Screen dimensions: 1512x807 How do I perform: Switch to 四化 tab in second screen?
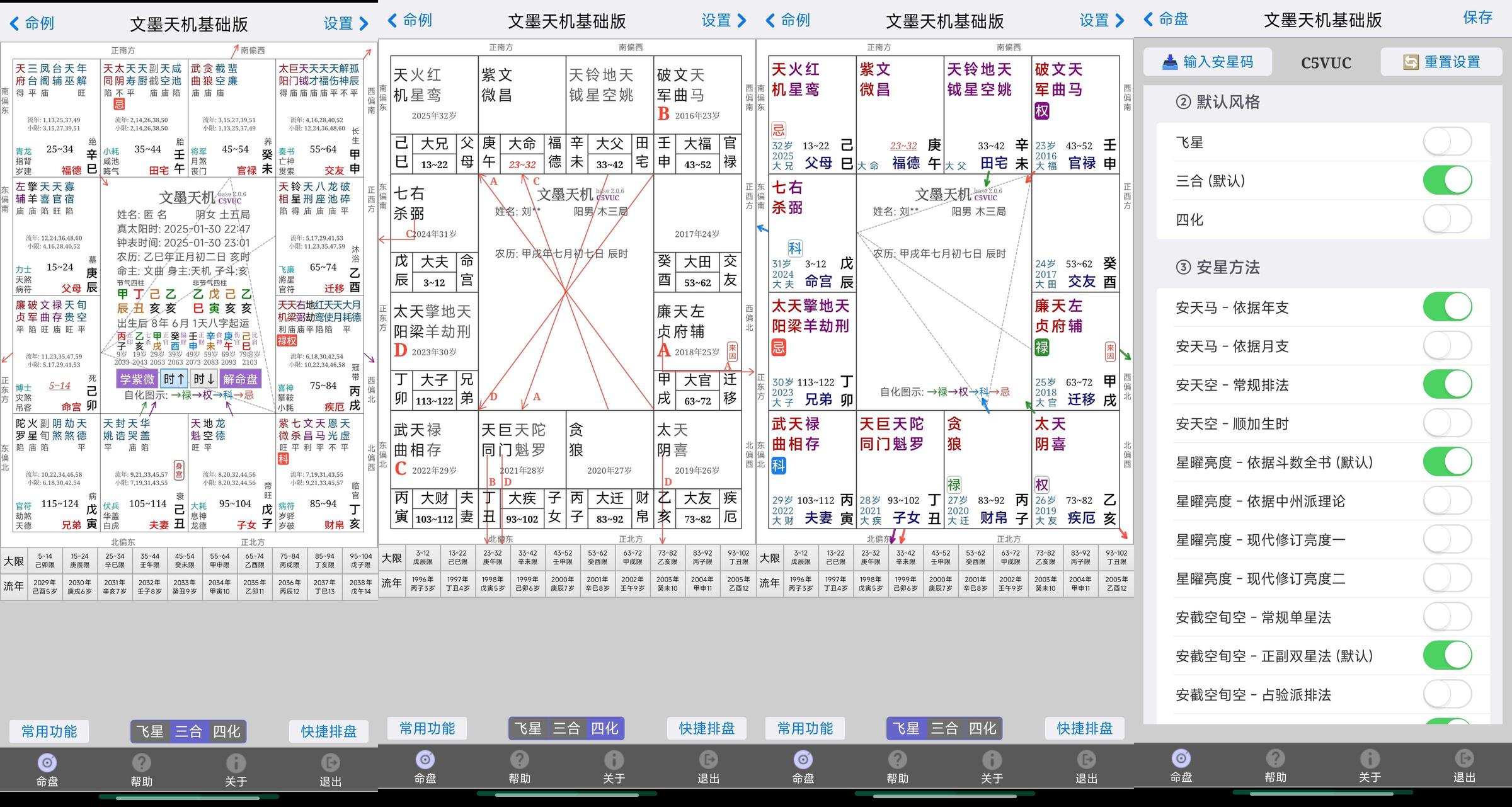(605, 728)
